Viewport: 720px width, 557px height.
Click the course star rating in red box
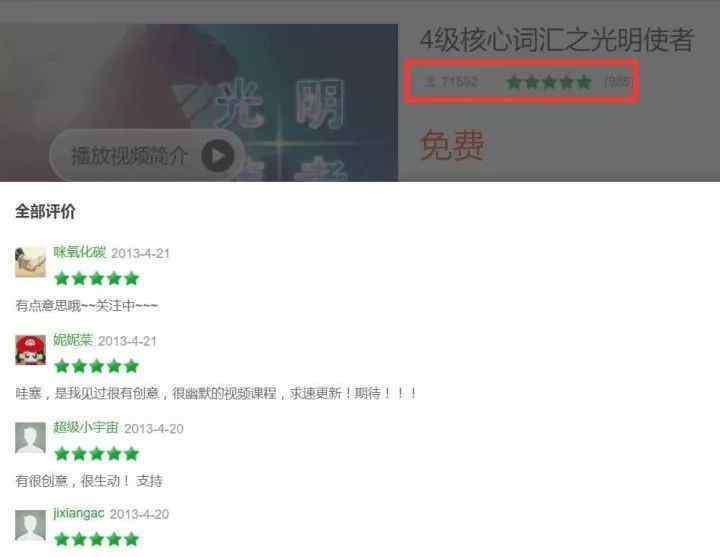pos(549,82)
